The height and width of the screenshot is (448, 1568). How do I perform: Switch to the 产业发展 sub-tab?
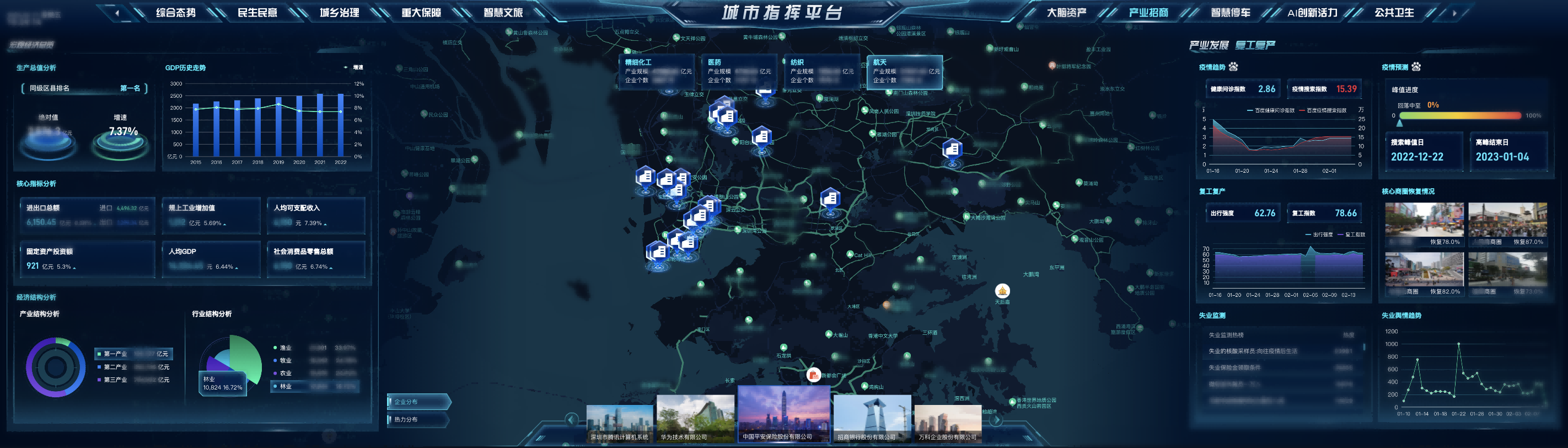tap(1209, 45)
